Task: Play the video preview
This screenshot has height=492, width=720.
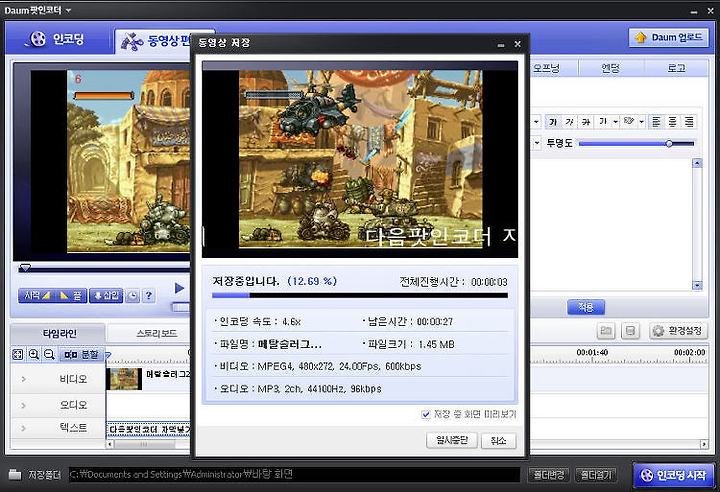Action: tap(179, 288)
